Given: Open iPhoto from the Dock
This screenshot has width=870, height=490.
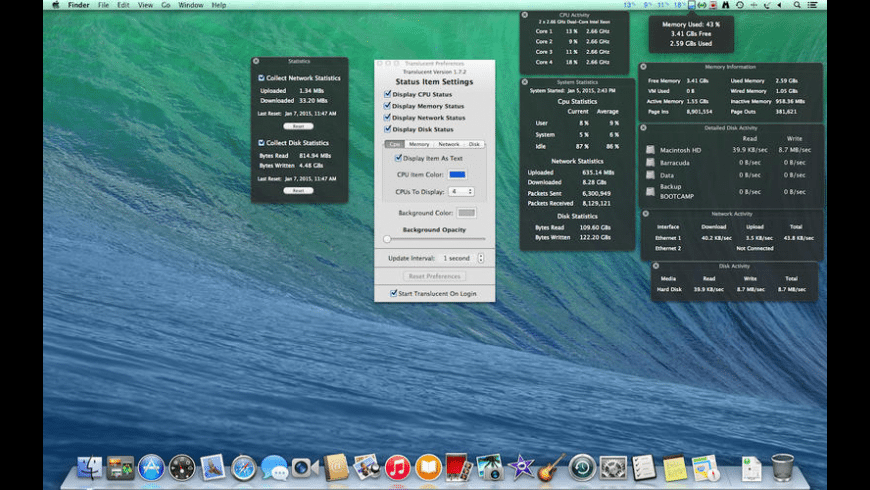Looking at the screenshot, I should coord(489,467).
